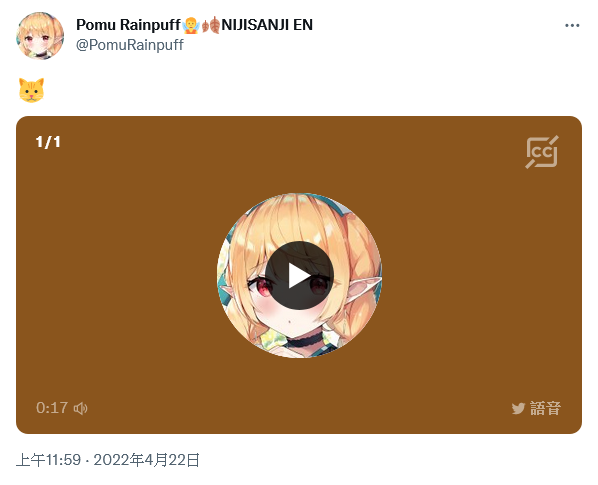Click the cat emoji in tweet text
Screen dimensions: 598x485
coord(31,90)
